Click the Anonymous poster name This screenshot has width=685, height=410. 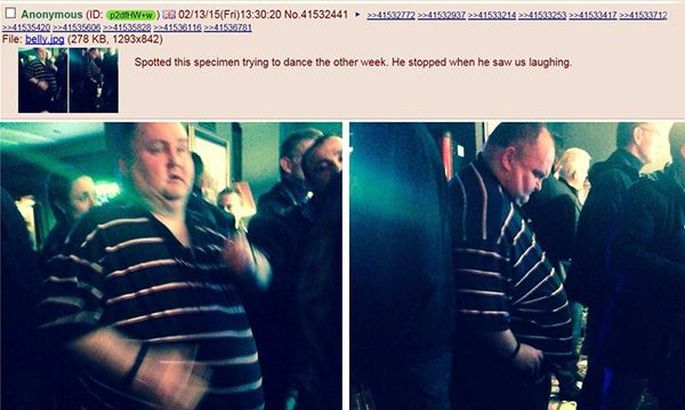click(x=52, y=15)
